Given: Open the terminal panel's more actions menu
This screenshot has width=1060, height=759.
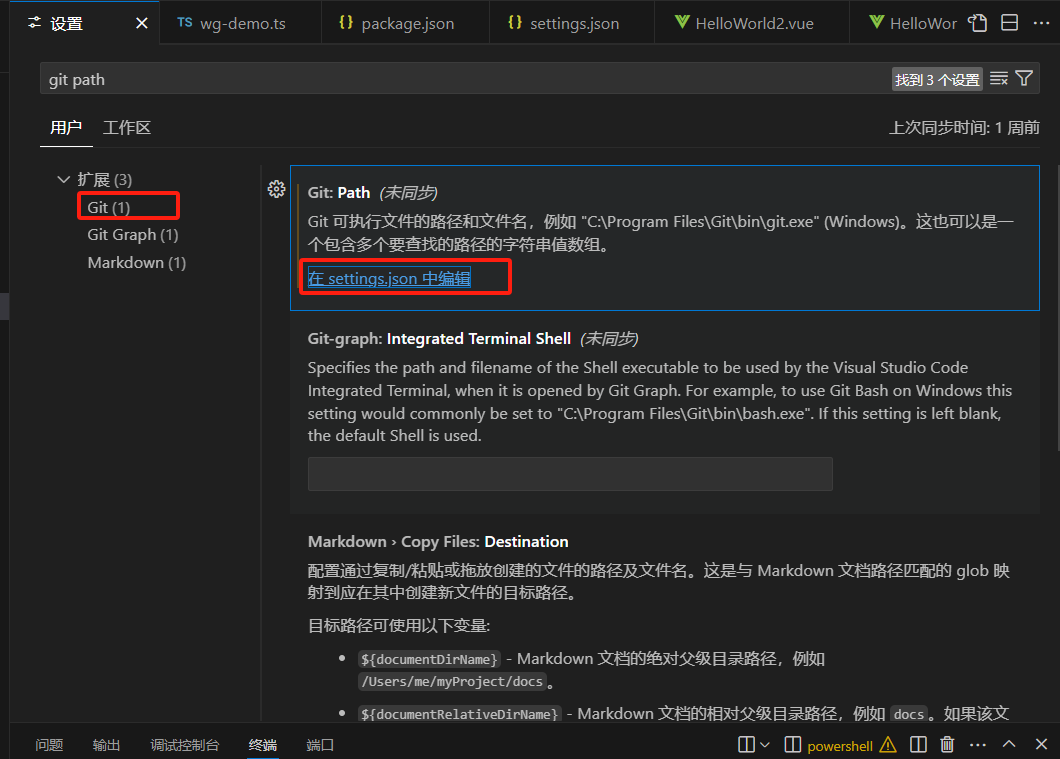Looking at the screenshot, I should pyautogui.click(x=978, y=744).
